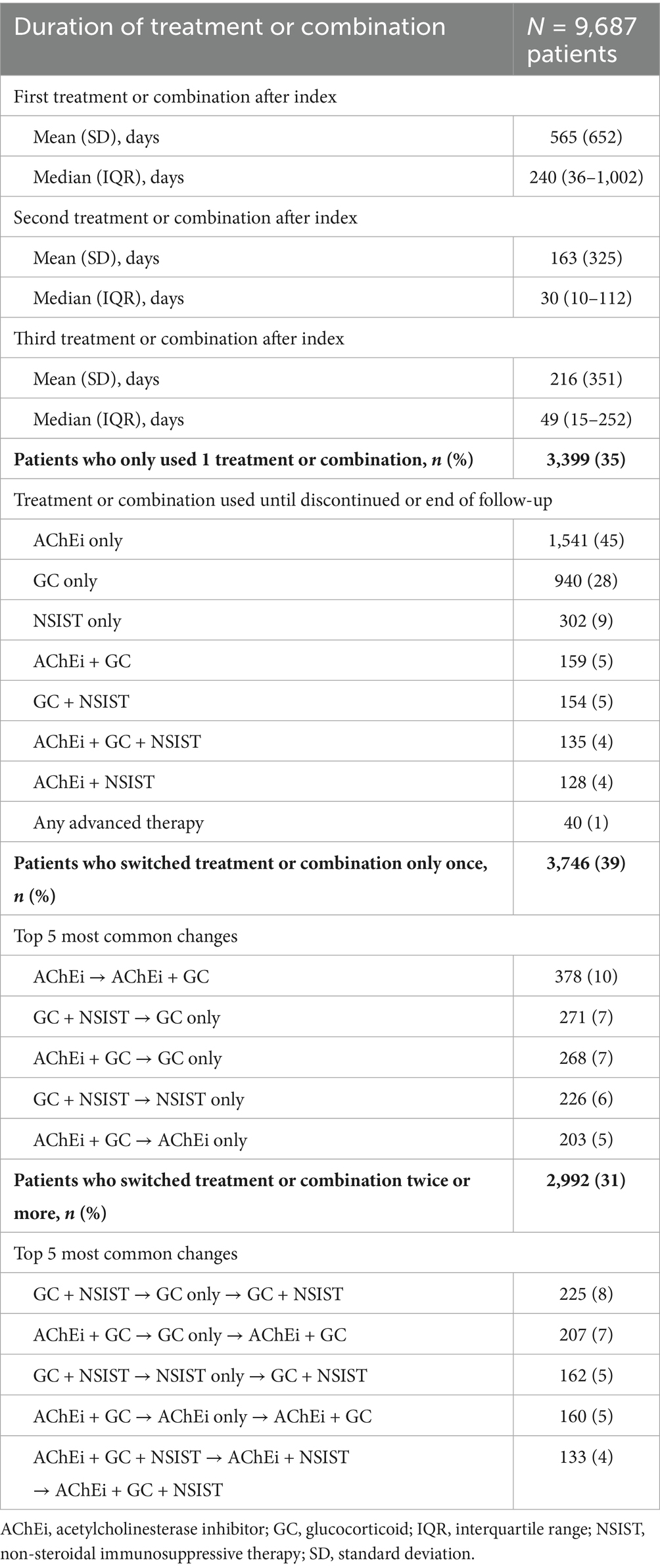This screenshot has width=660, height=1568.
Task: Click the "Third treatment or combination after index" row
Action: pos(179,338)
